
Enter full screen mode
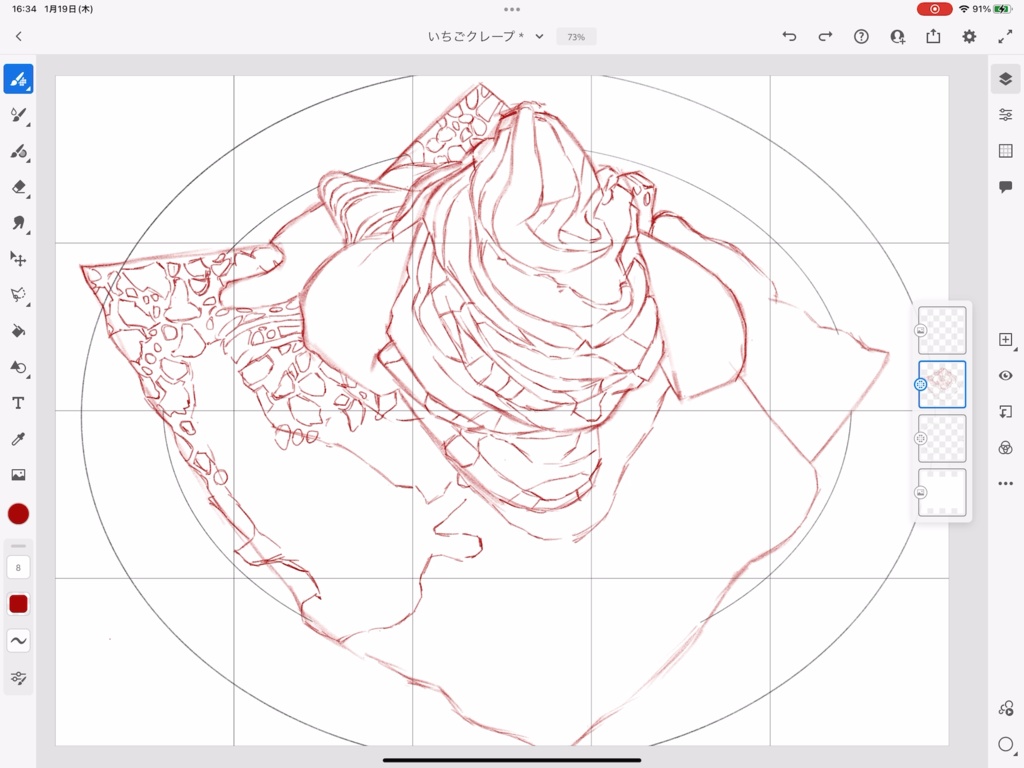pos(1005,37)
